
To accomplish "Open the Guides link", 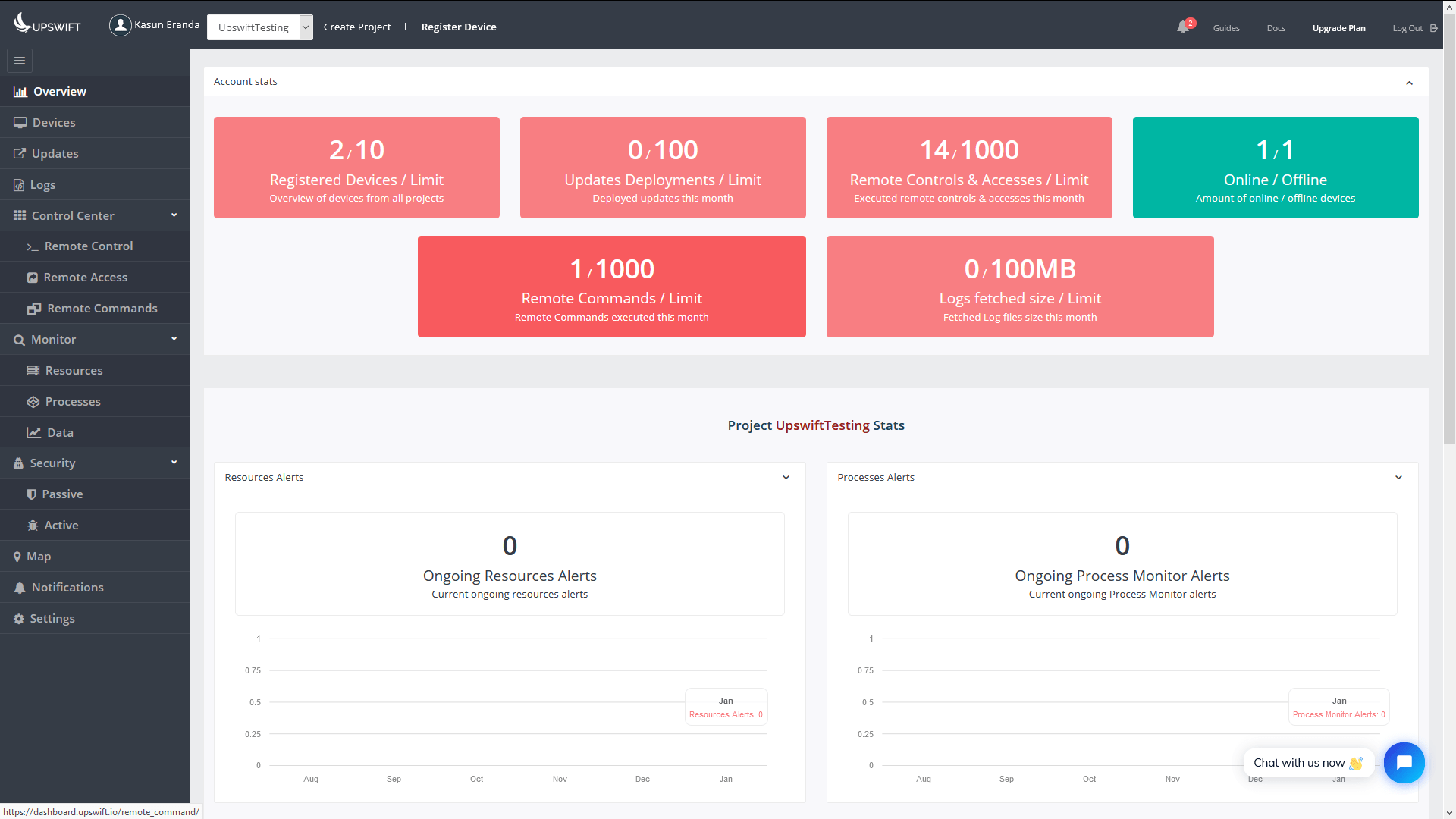I will [x=1226, y=28].
